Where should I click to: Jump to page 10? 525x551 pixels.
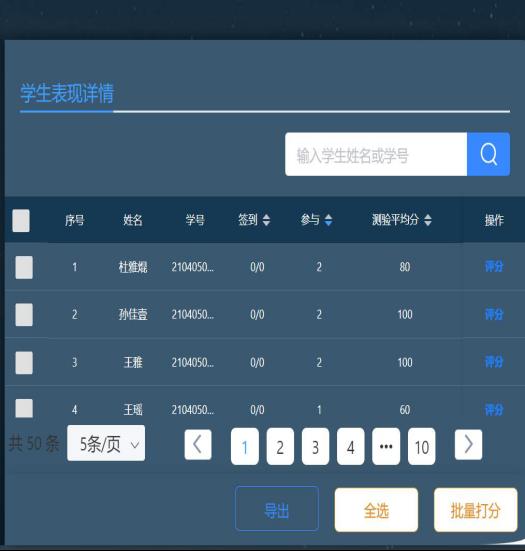422,446
